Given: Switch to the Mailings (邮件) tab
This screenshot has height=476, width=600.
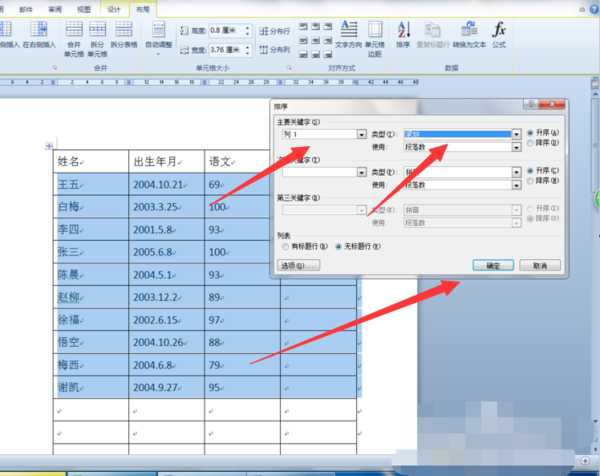Looking at the screenshot, I should click(26, 9).
